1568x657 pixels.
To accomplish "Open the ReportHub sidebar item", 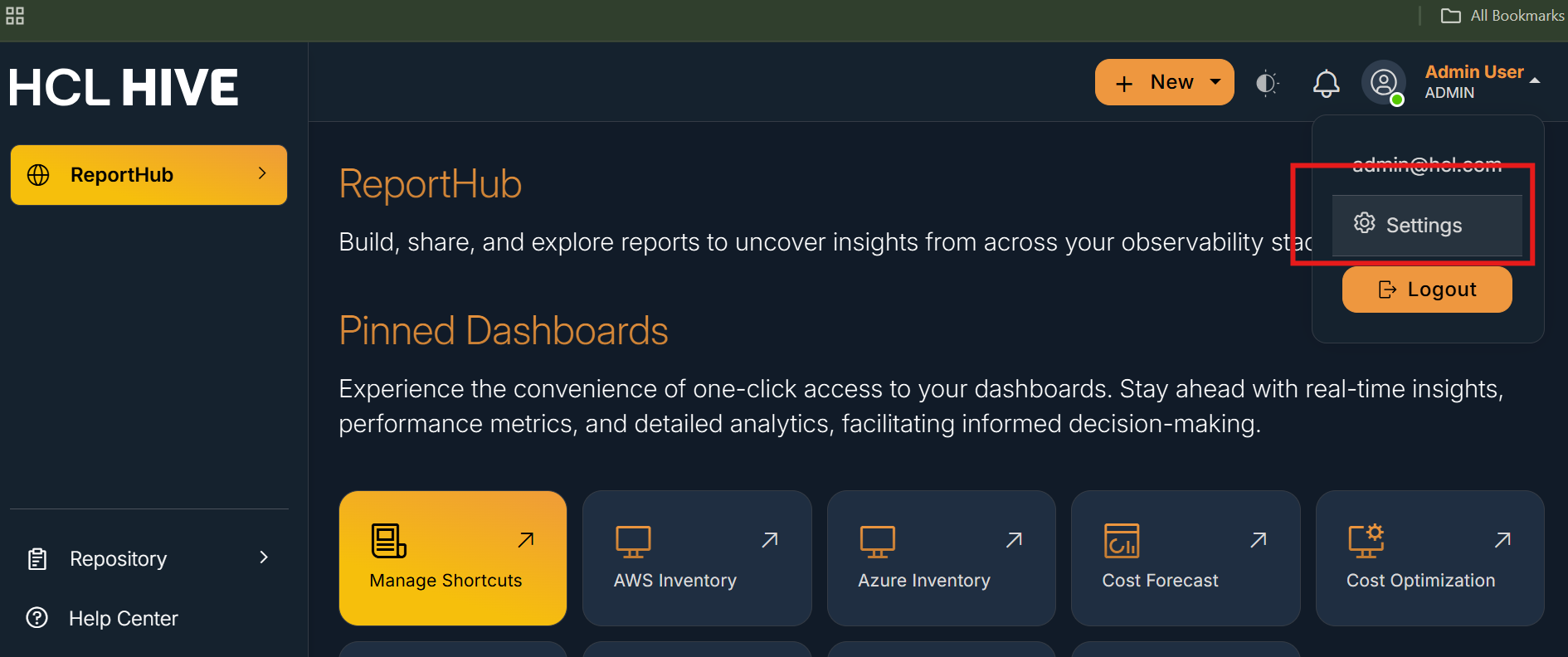I will 123,175.
